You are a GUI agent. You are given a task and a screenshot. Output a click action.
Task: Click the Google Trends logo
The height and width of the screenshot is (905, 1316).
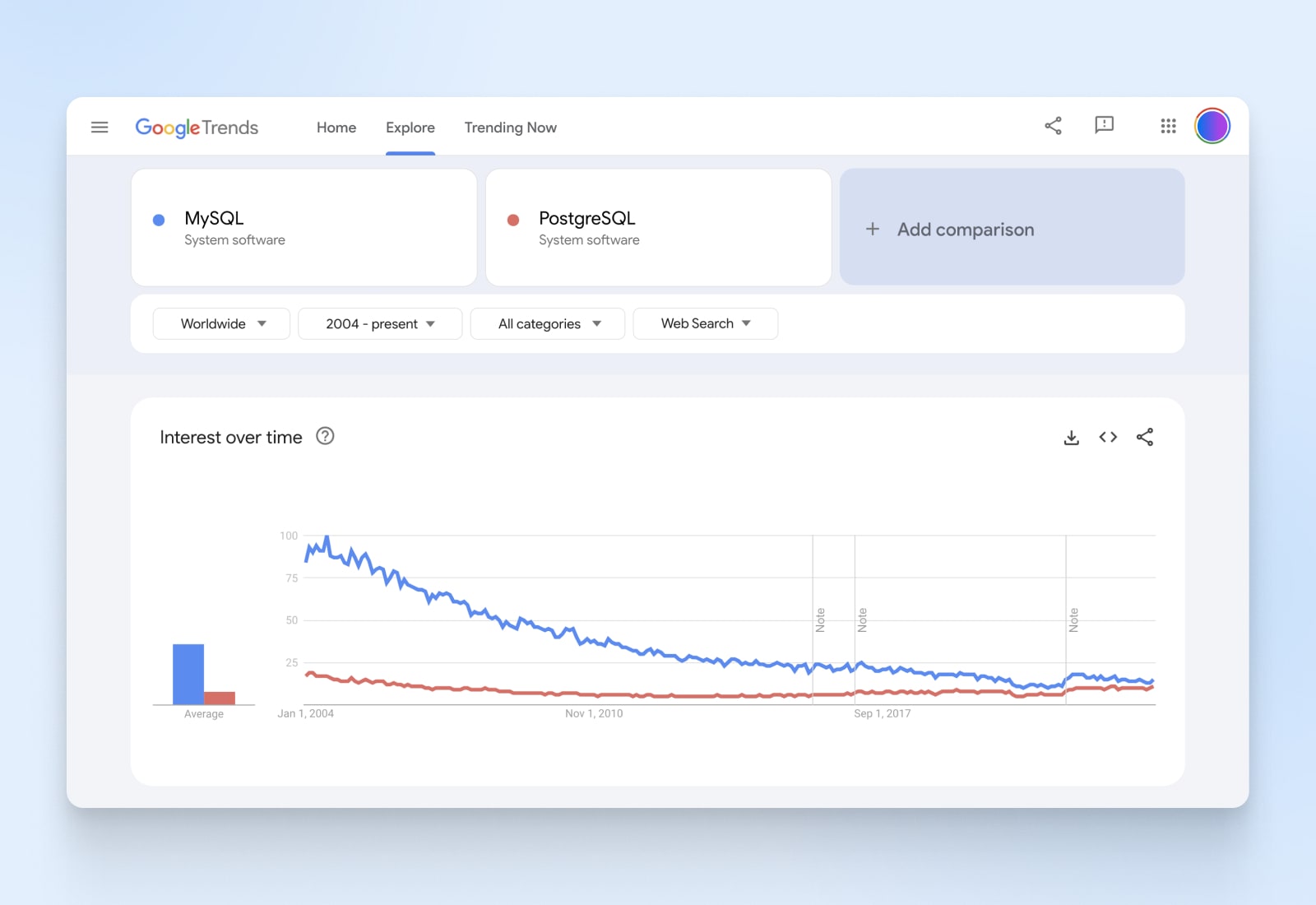(197, 128)
